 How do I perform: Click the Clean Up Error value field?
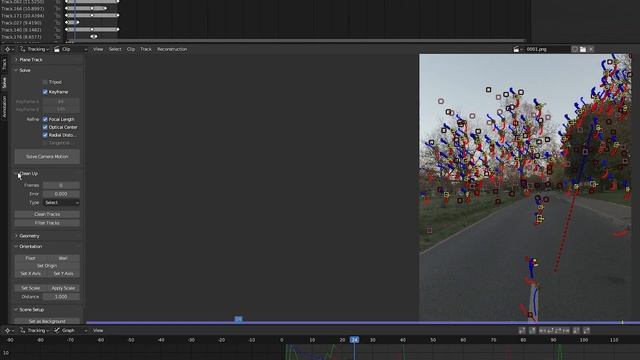click(x=61, y=194)
